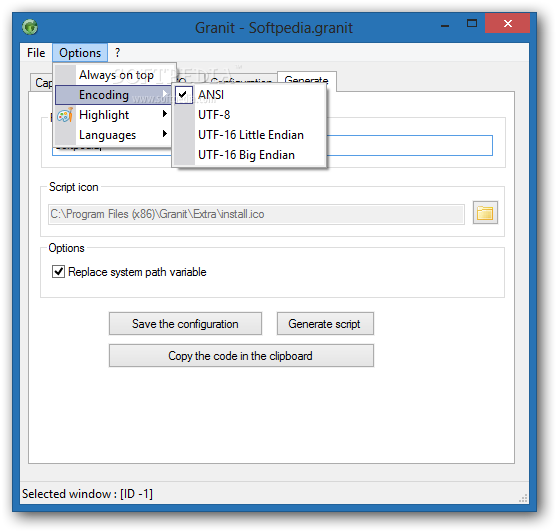Minimize the Granit window
This screenshot has width=557, height=532.
tap(445, 26)
